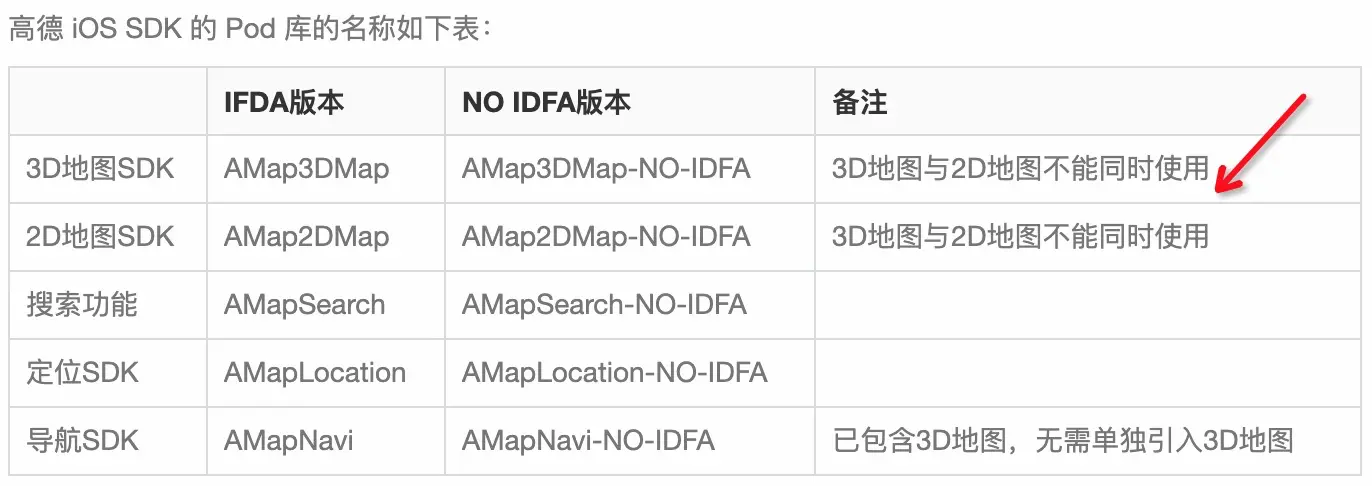
Task: Select AMap3DMap-NO-IDFA text
Action: [x=606, y=169]
